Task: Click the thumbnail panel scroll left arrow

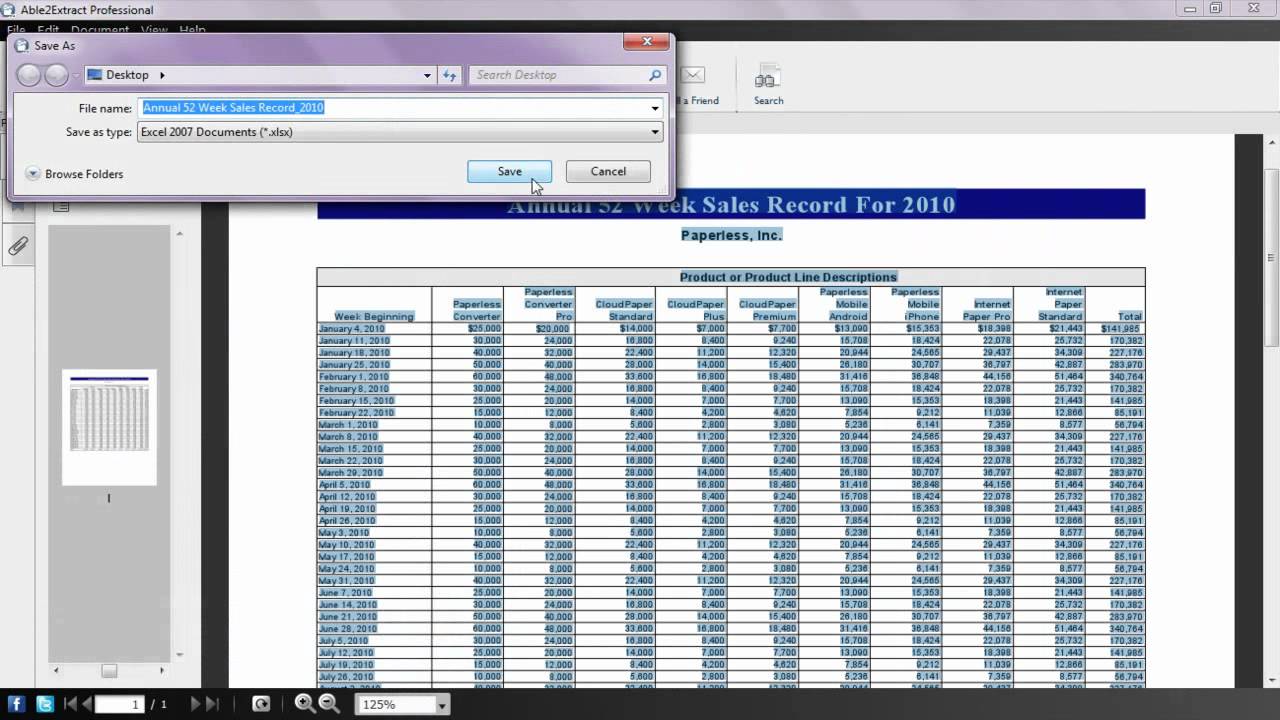Action: (x=56, y=670)
